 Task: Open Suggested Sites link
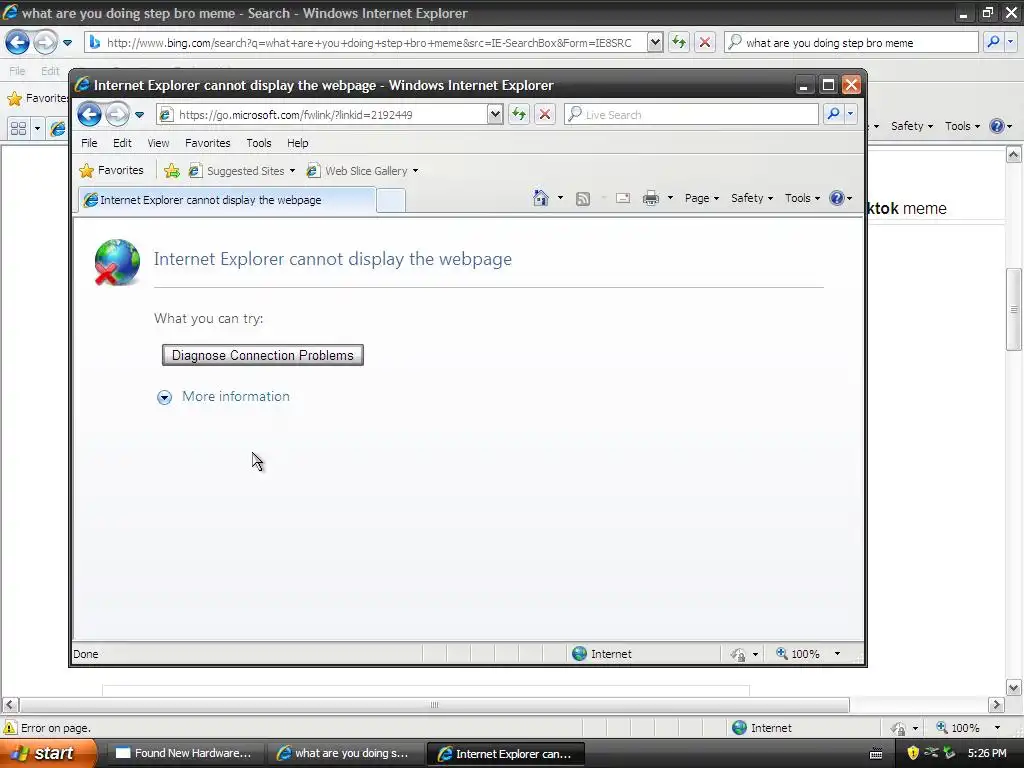pos(242,171)
